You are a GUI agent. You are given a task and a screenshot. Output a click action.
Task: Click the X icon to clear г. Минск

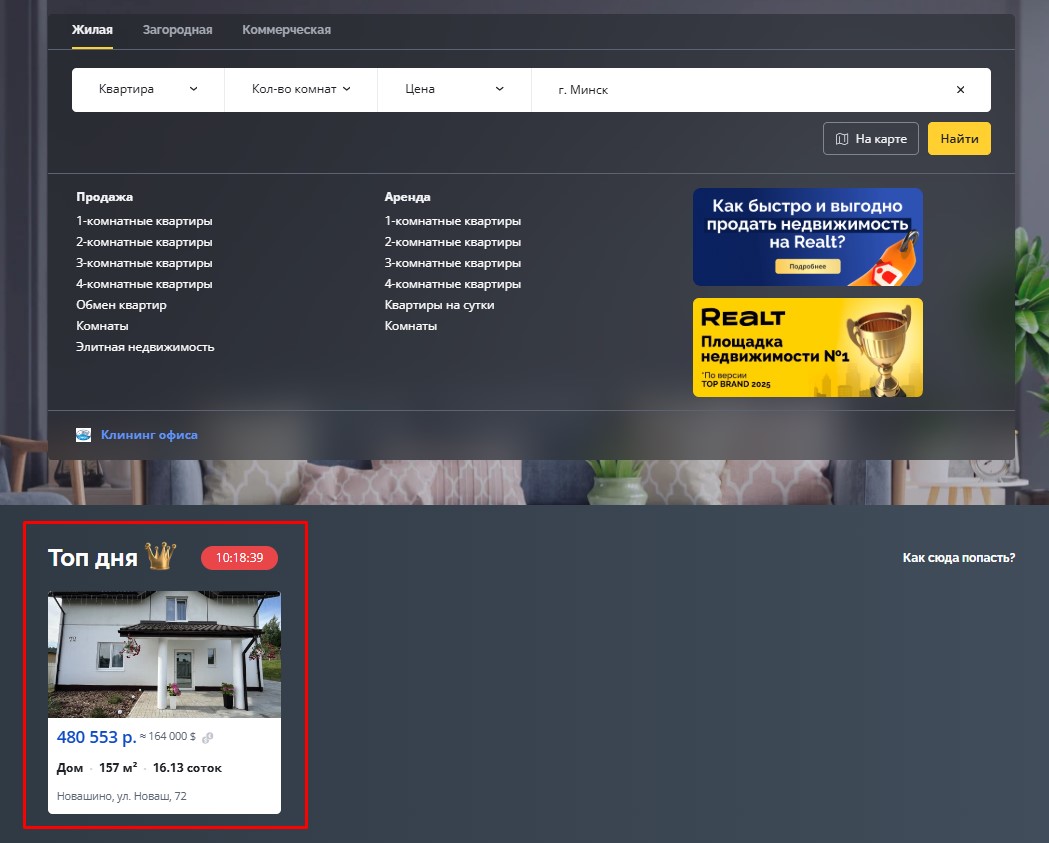[x=960, y=90]
